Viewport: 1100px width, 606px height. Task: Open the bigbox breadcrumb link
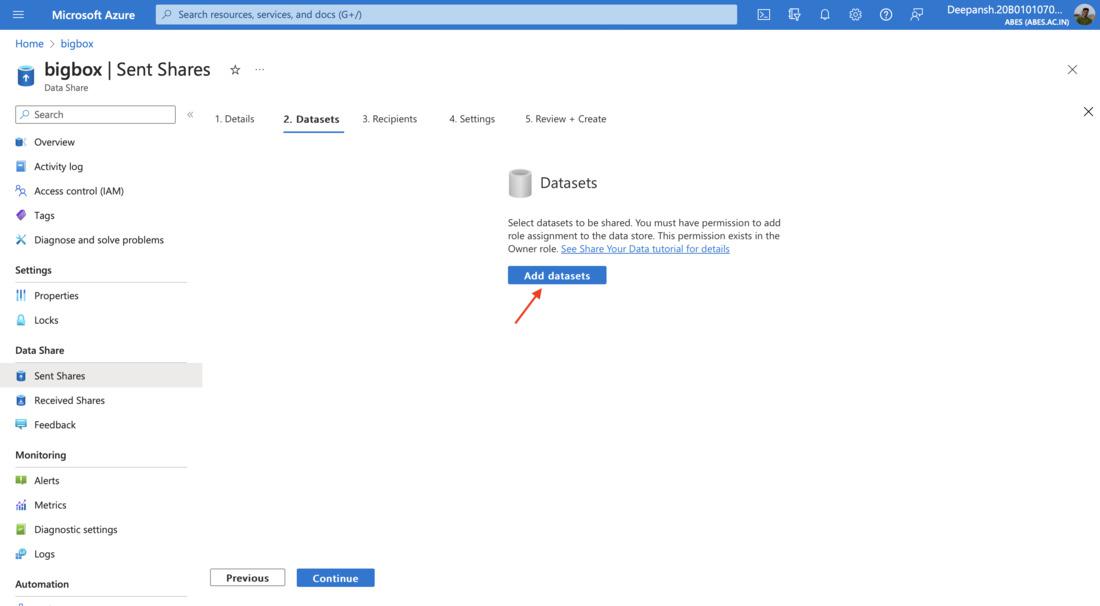(x=76, y=43)
